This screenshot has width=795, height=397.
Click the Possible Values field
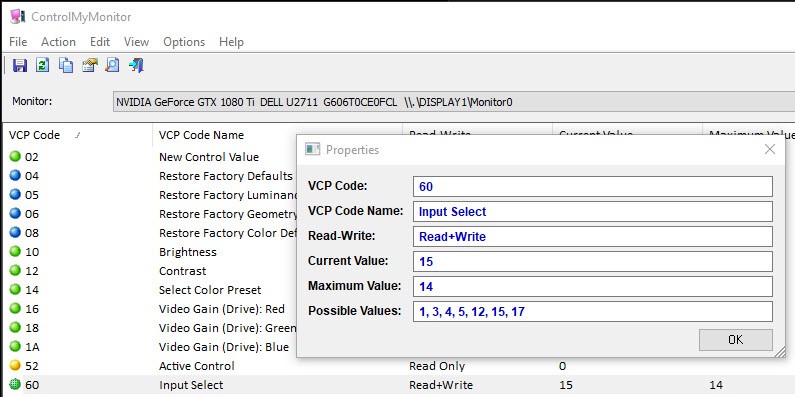(x=593, y=311)
